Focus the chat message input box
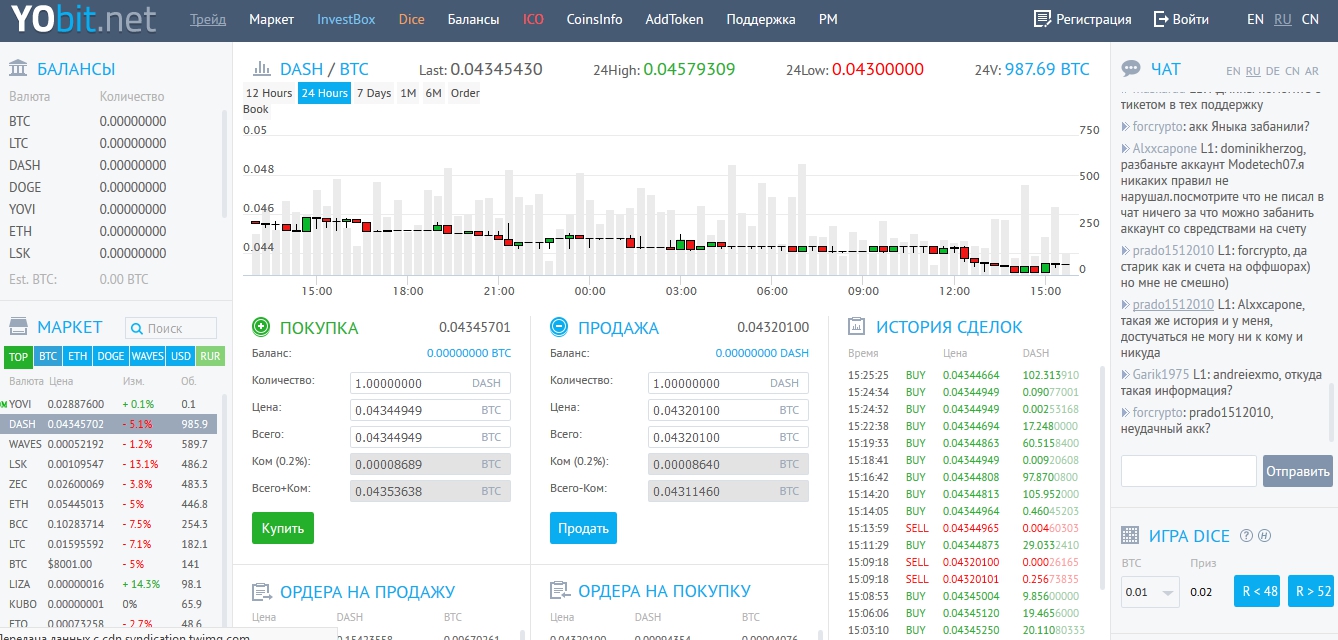The width and height of the screenshot is (1338, 640). 1188,471
